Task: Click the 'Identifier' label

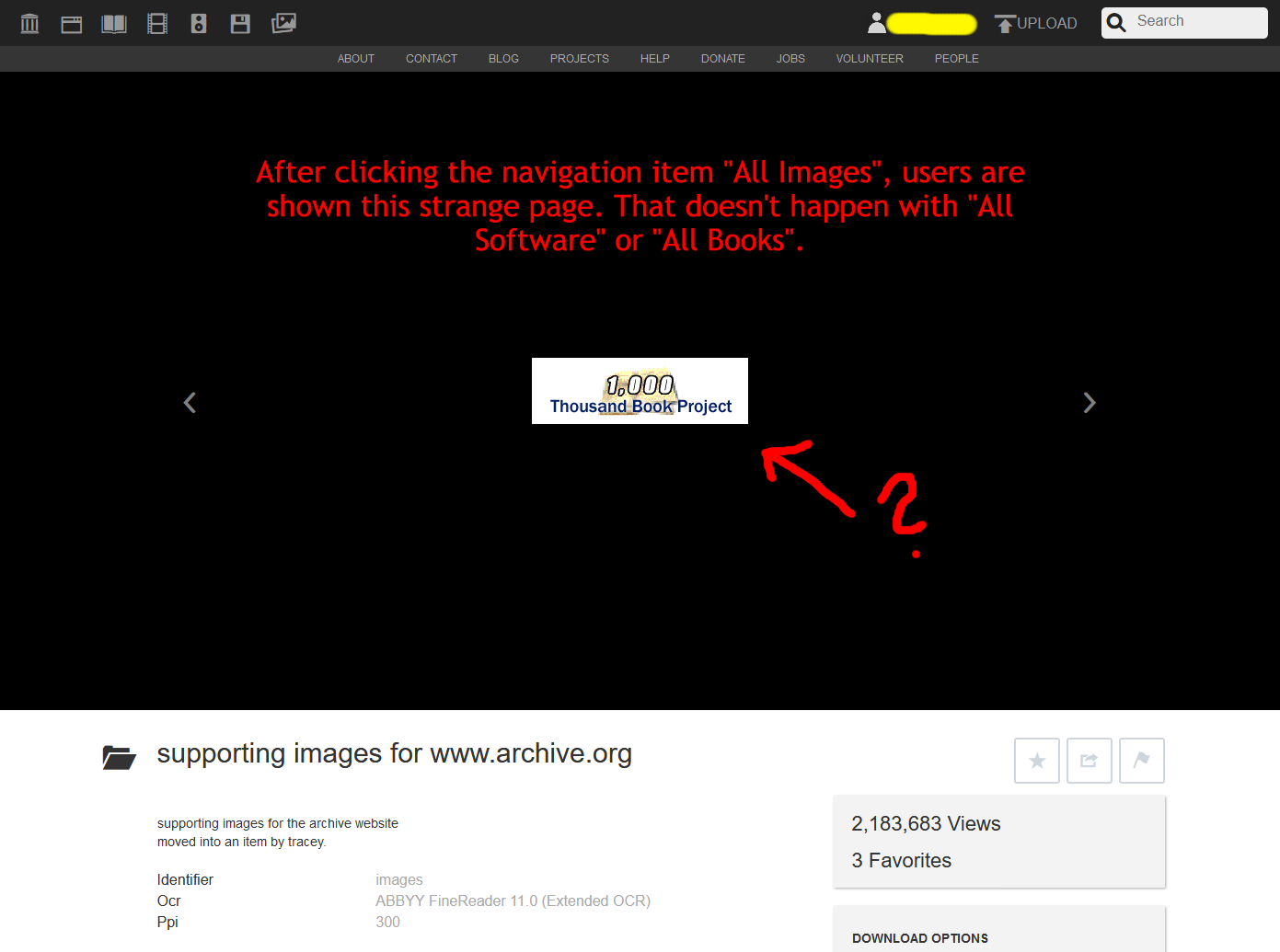Action: tap(185, 880)
